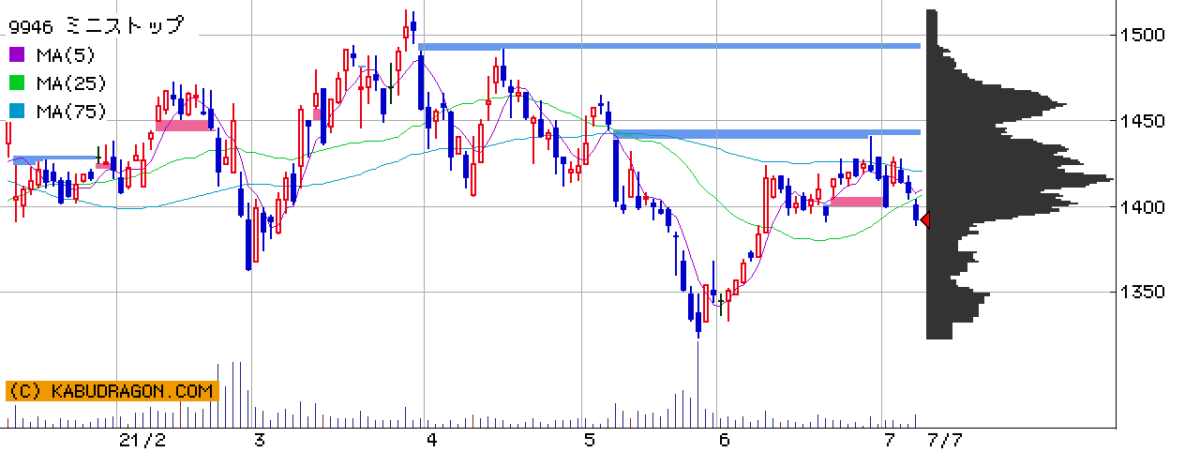Click the blue resistance line near 1443
The height and width of the screenshot is (452, 1200).
tap(766, 132)
